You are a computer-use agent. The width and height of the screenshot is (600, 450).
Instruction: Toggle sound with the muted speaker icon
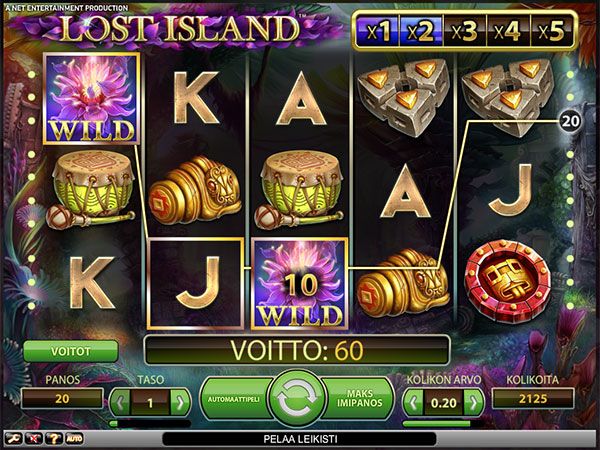[33, 439]
